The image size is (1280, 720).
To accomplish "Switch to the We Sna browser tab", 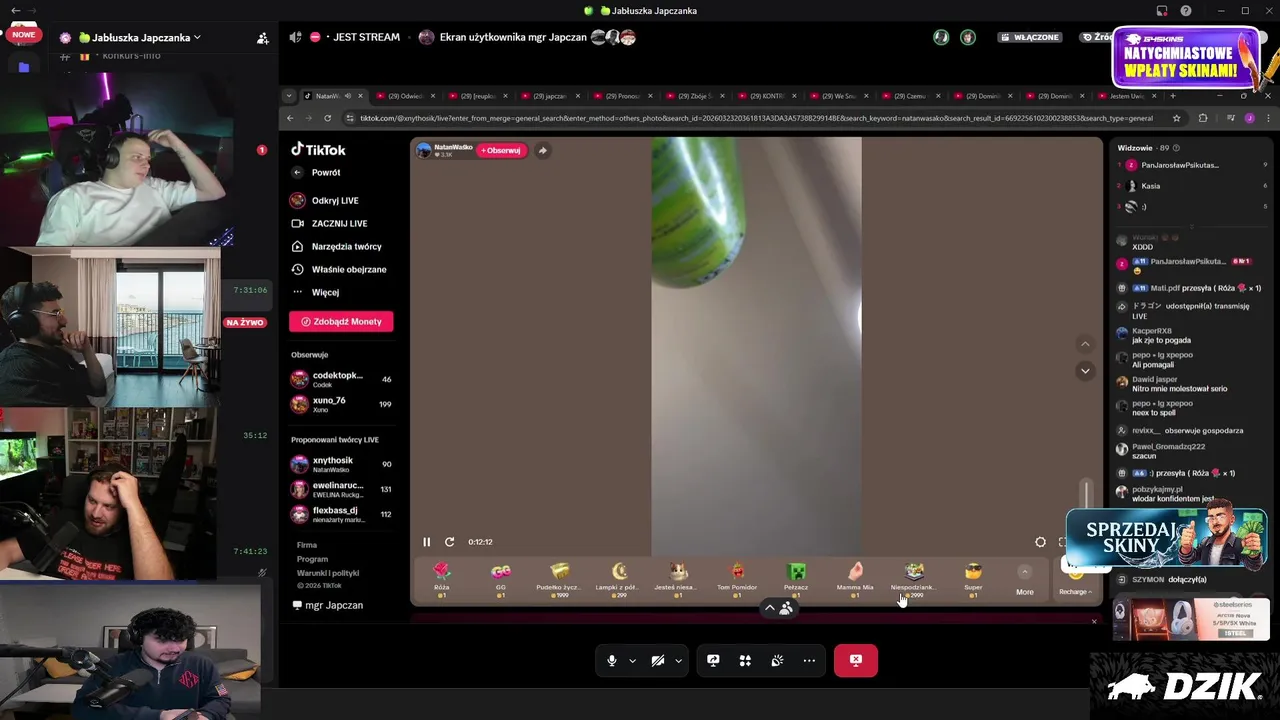I will coord(841,96).
